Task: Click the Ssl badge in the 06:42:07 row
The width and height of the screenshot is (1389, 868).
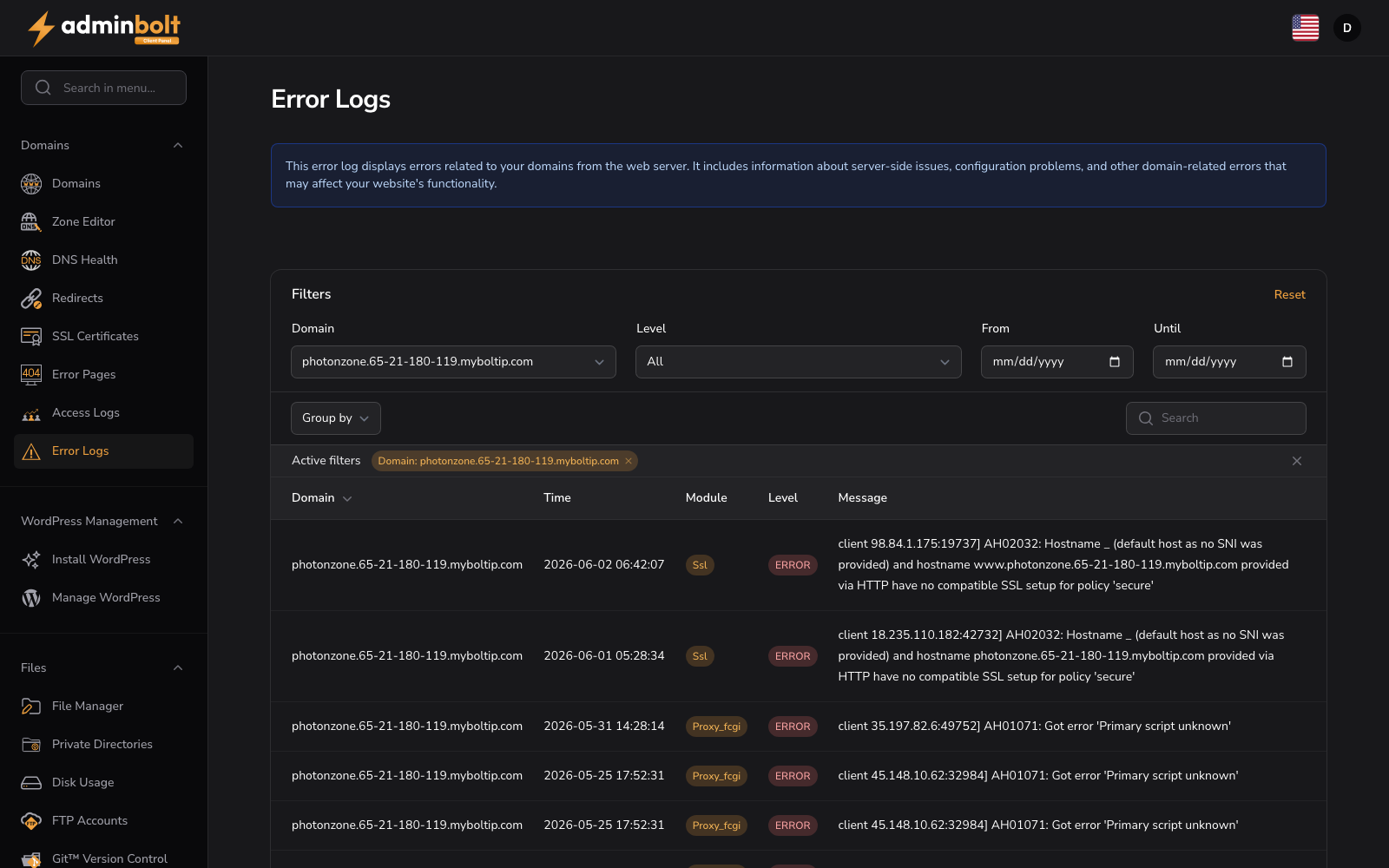Action: click(x=700, y=565)
